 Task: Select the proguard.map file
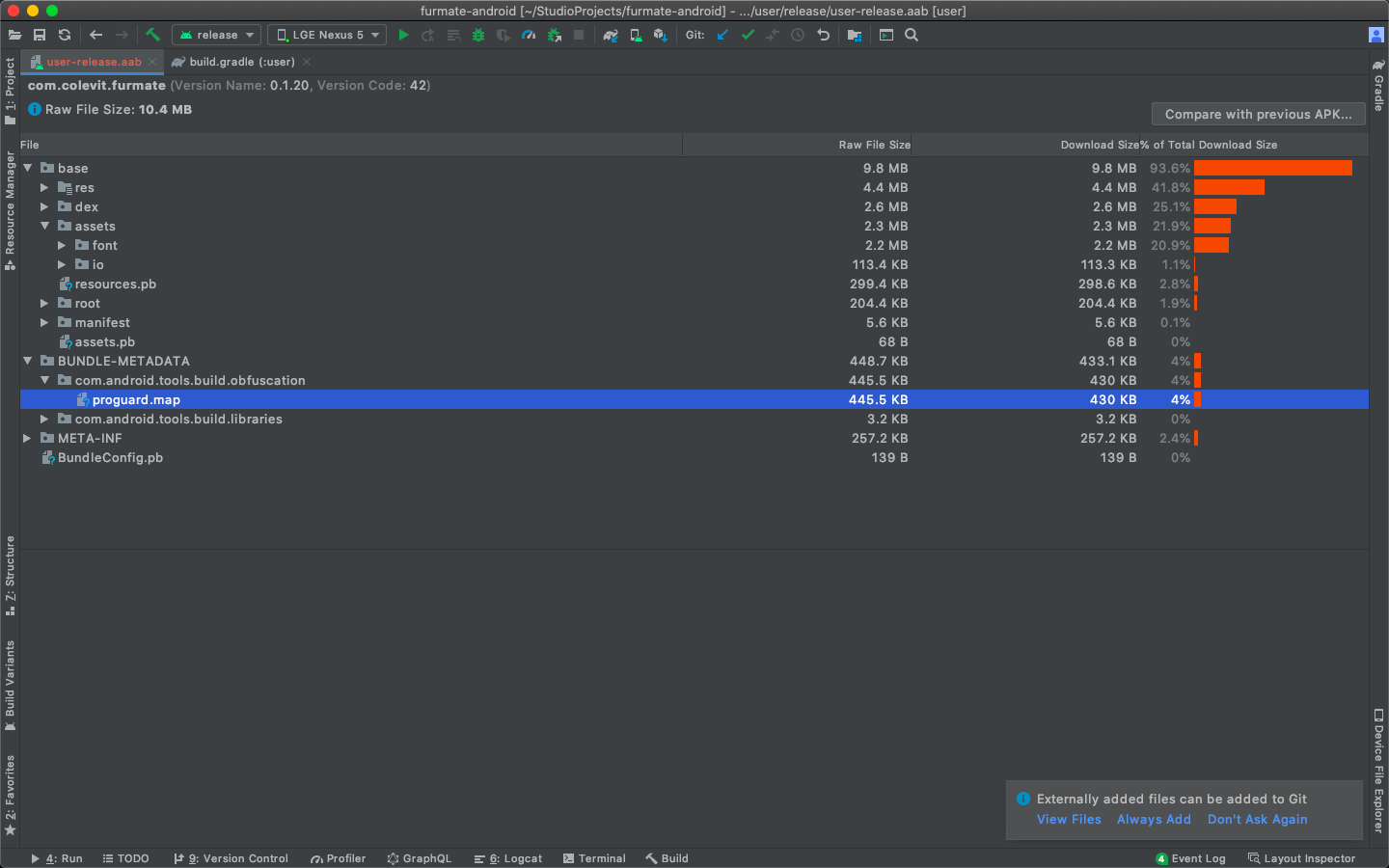(694, 399)
